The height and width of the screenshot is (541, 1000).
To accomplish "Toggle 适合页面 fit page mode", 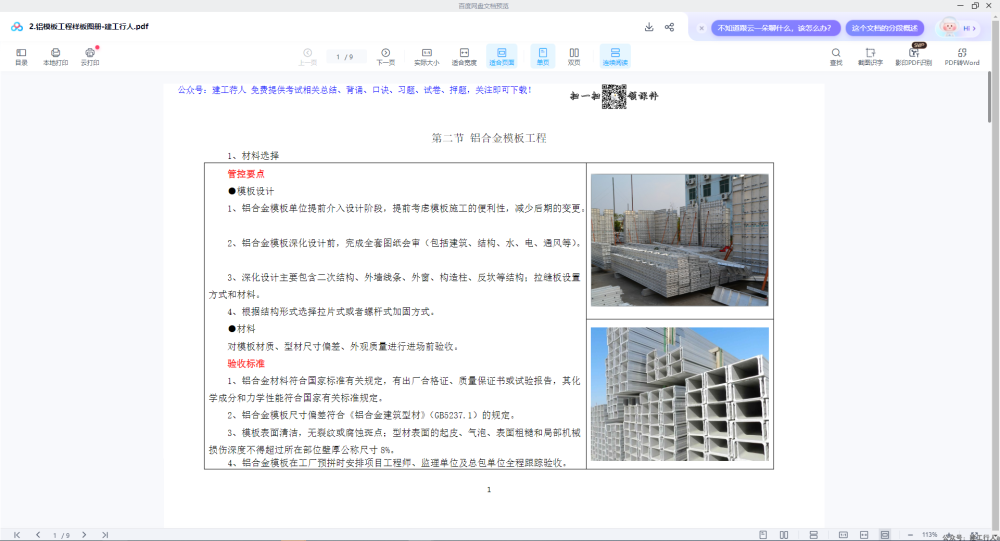I will click(501, 56).
